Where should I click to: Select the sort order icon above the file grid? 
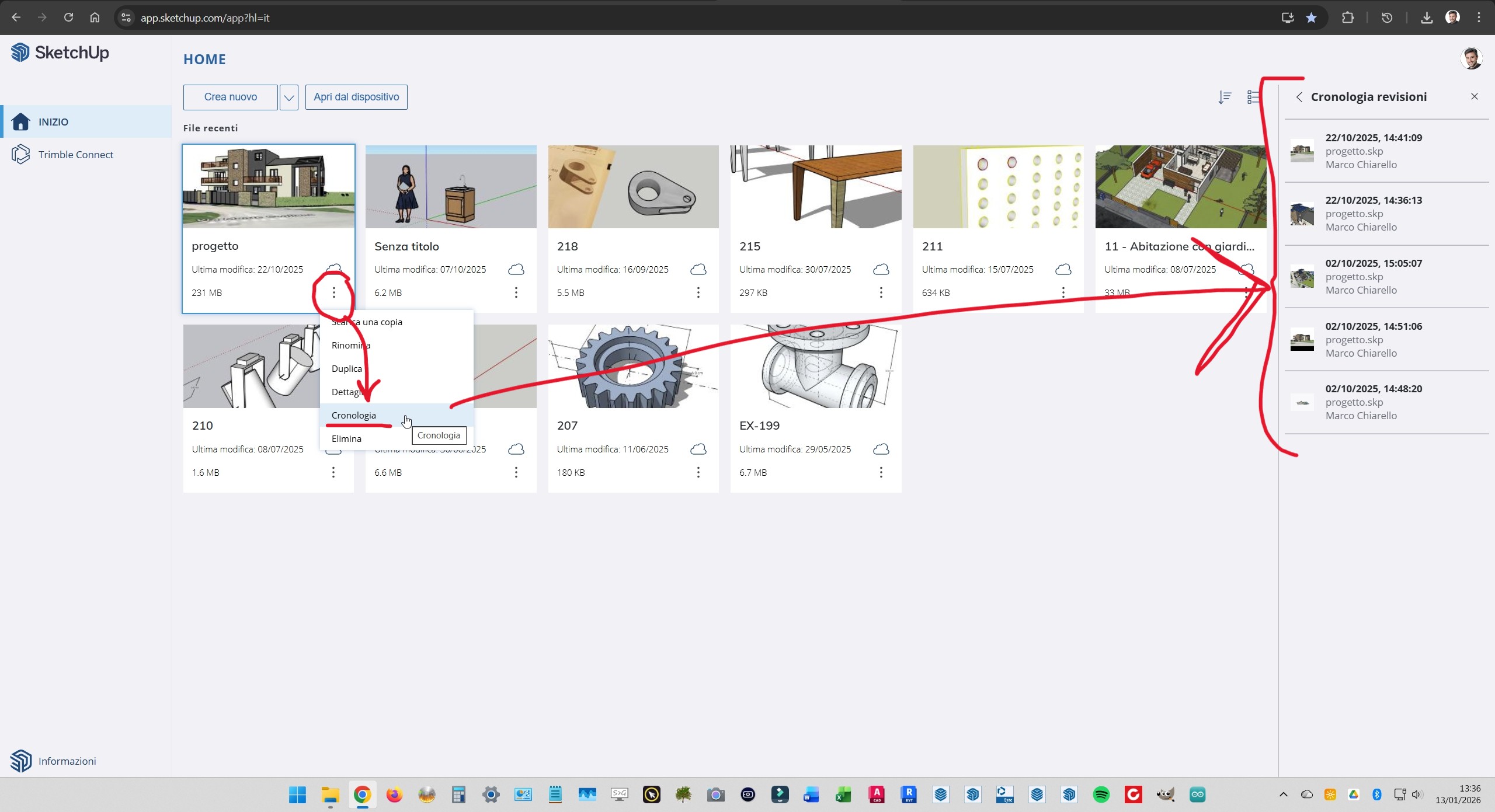click(x=1225, y=97)
